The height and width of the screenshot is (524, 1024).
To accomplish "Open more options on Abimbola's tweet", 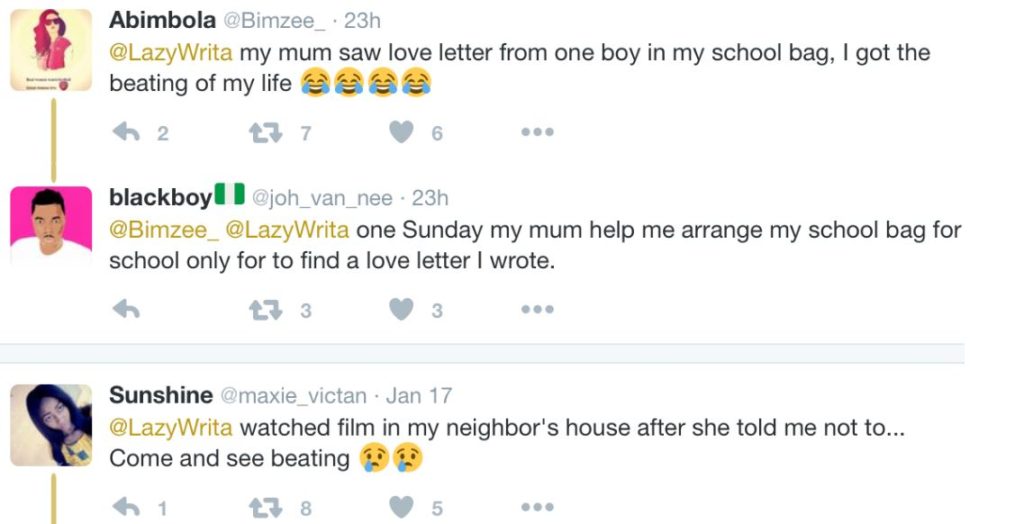I will click(x=537, y=133).
